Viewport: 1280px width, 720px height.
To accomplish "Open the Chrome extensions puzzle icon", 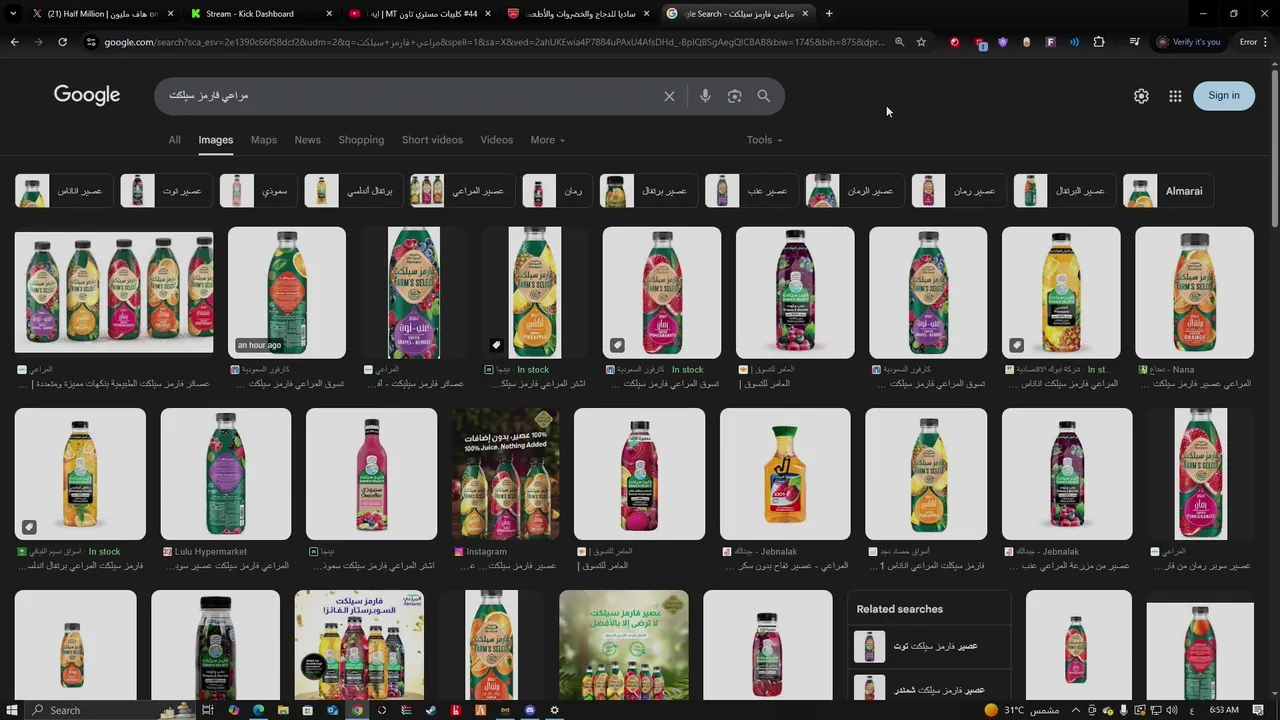I will (1099, 42).
